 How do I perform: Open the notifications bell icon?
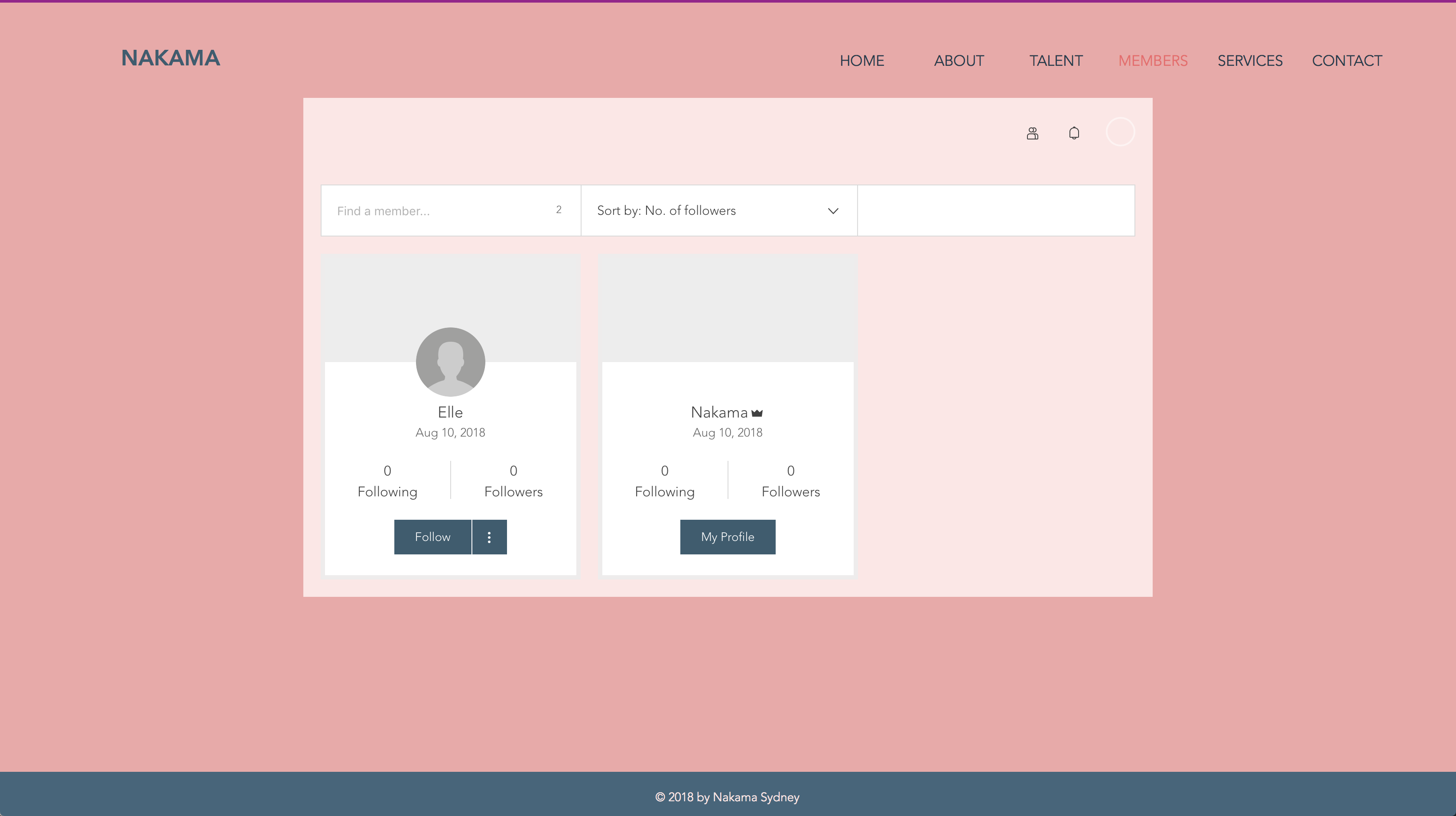[1074, 133]
